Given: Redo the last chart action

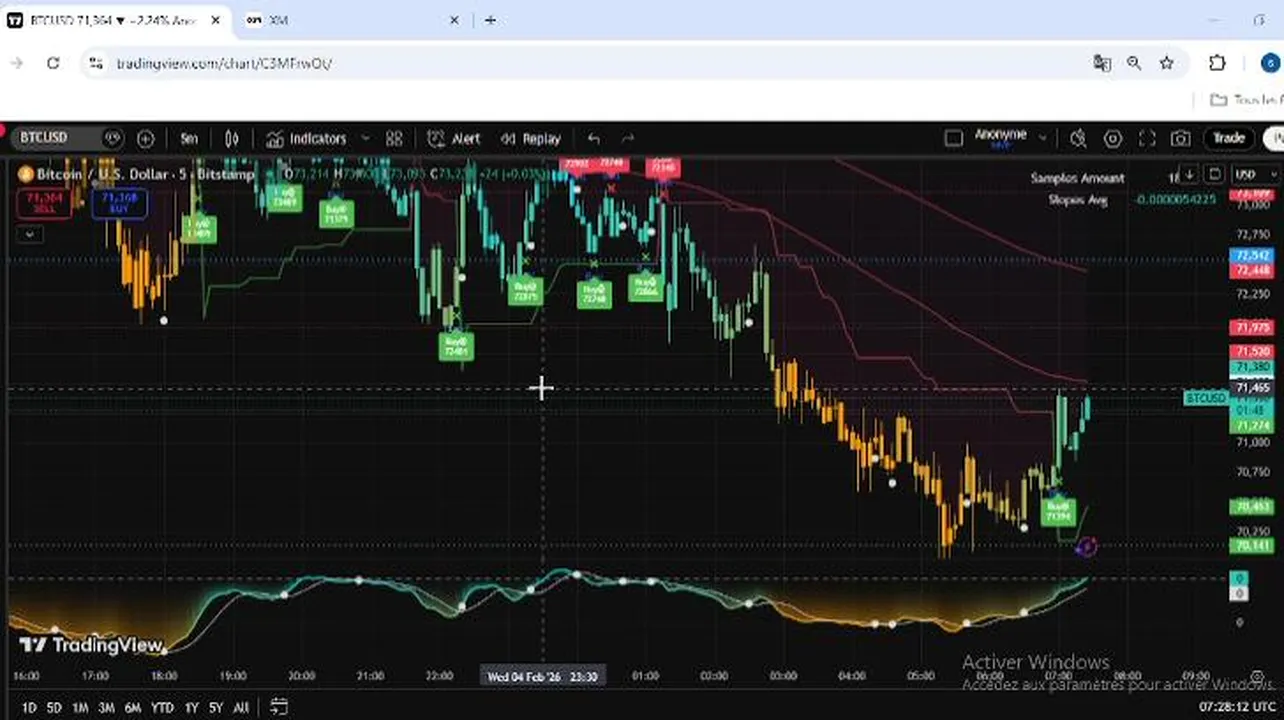Looking at the screenshot, I should click(628, 139).
